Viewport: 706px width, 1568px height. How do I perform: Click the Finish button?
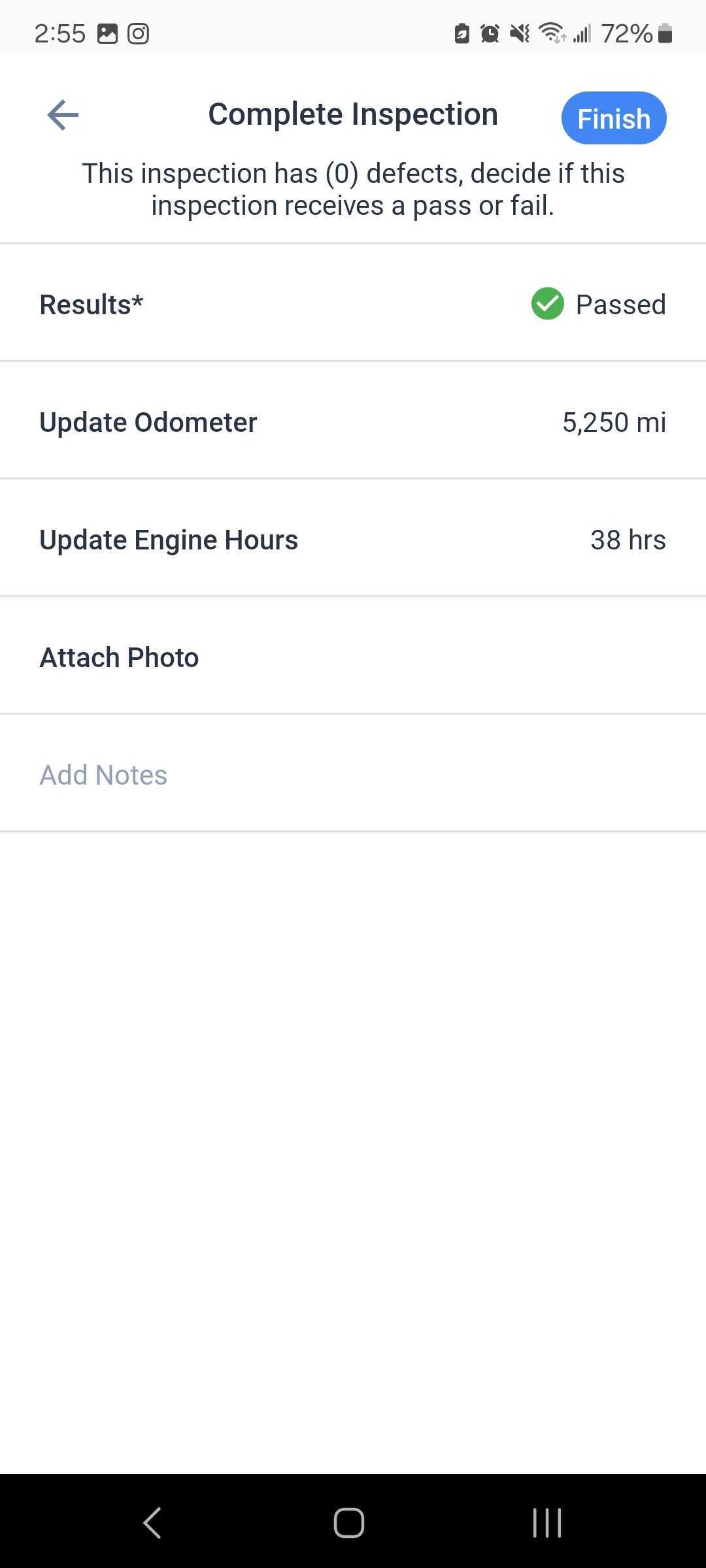614,118
